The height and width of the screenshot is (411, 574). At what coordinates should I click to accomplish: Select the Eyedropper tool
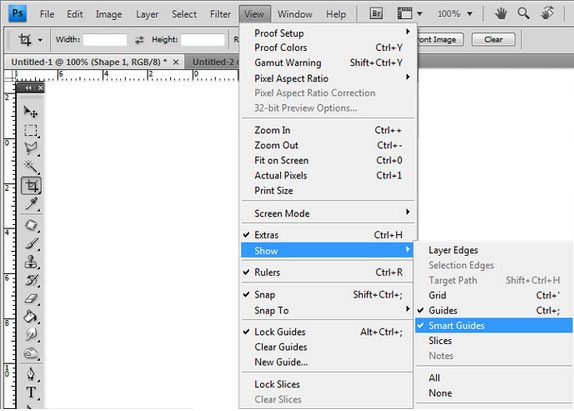point(31,204)
